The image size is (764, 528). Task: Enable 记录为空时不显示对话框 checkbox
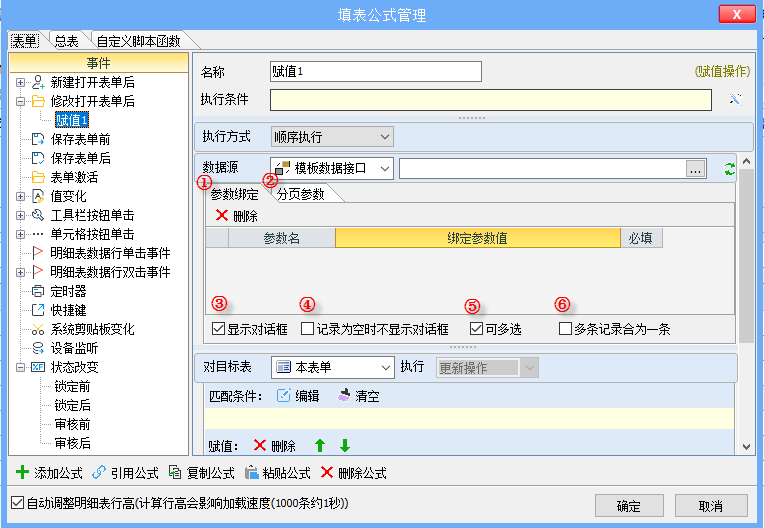(307, 329)
